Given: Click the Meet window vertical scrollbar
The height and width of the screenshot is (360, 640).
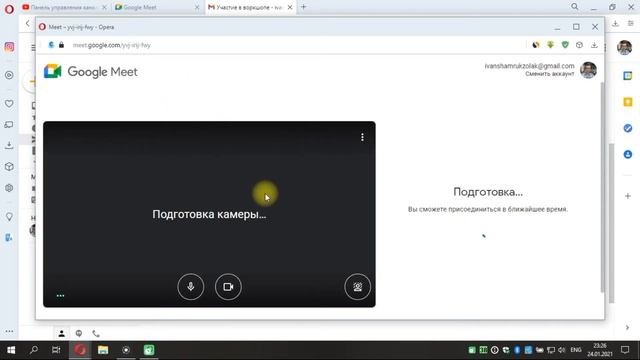Looking at the screenshot, I should [602, 187].
